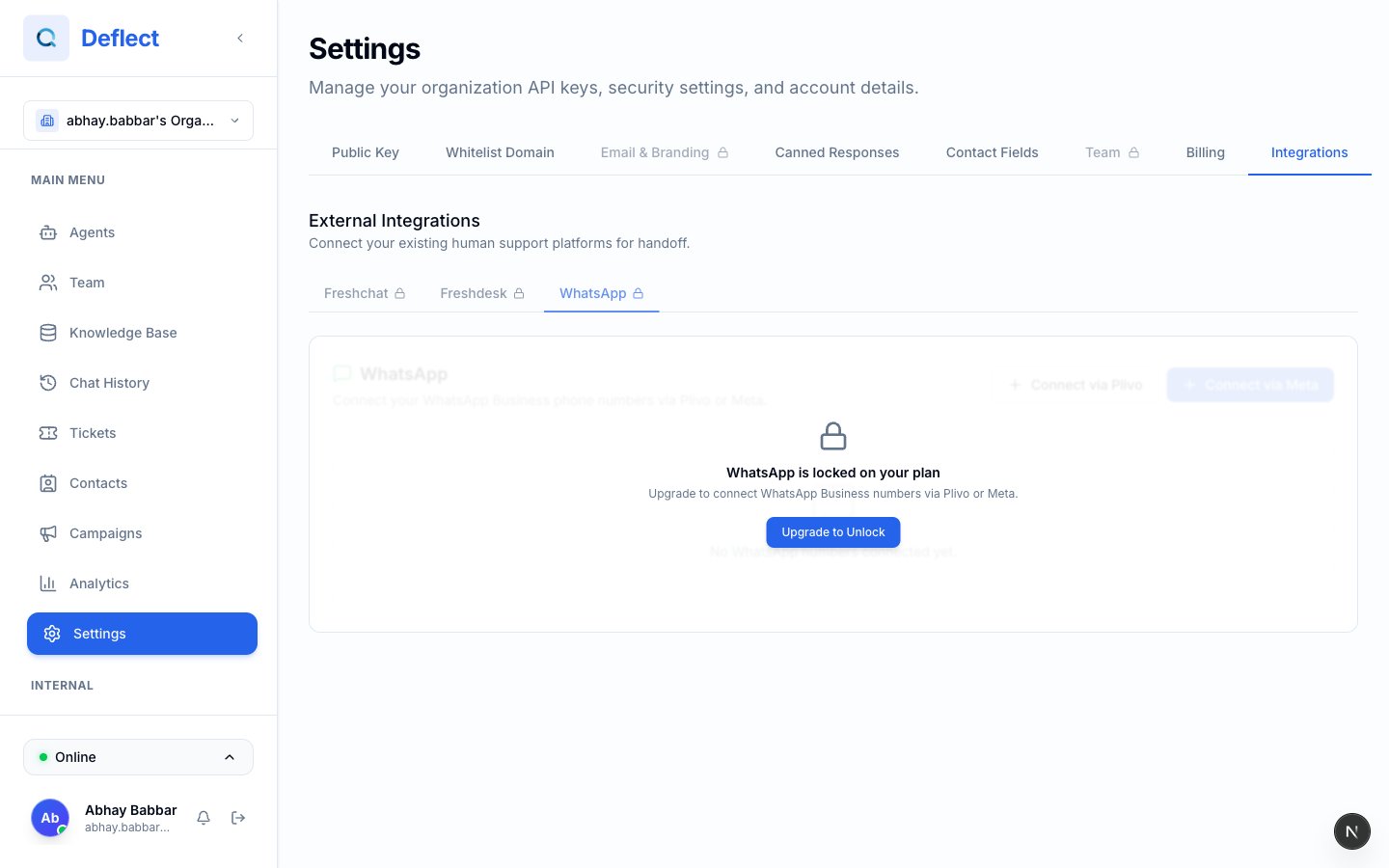
Task: Click the Agents robot icon
Action: click(x=48, y=232)
